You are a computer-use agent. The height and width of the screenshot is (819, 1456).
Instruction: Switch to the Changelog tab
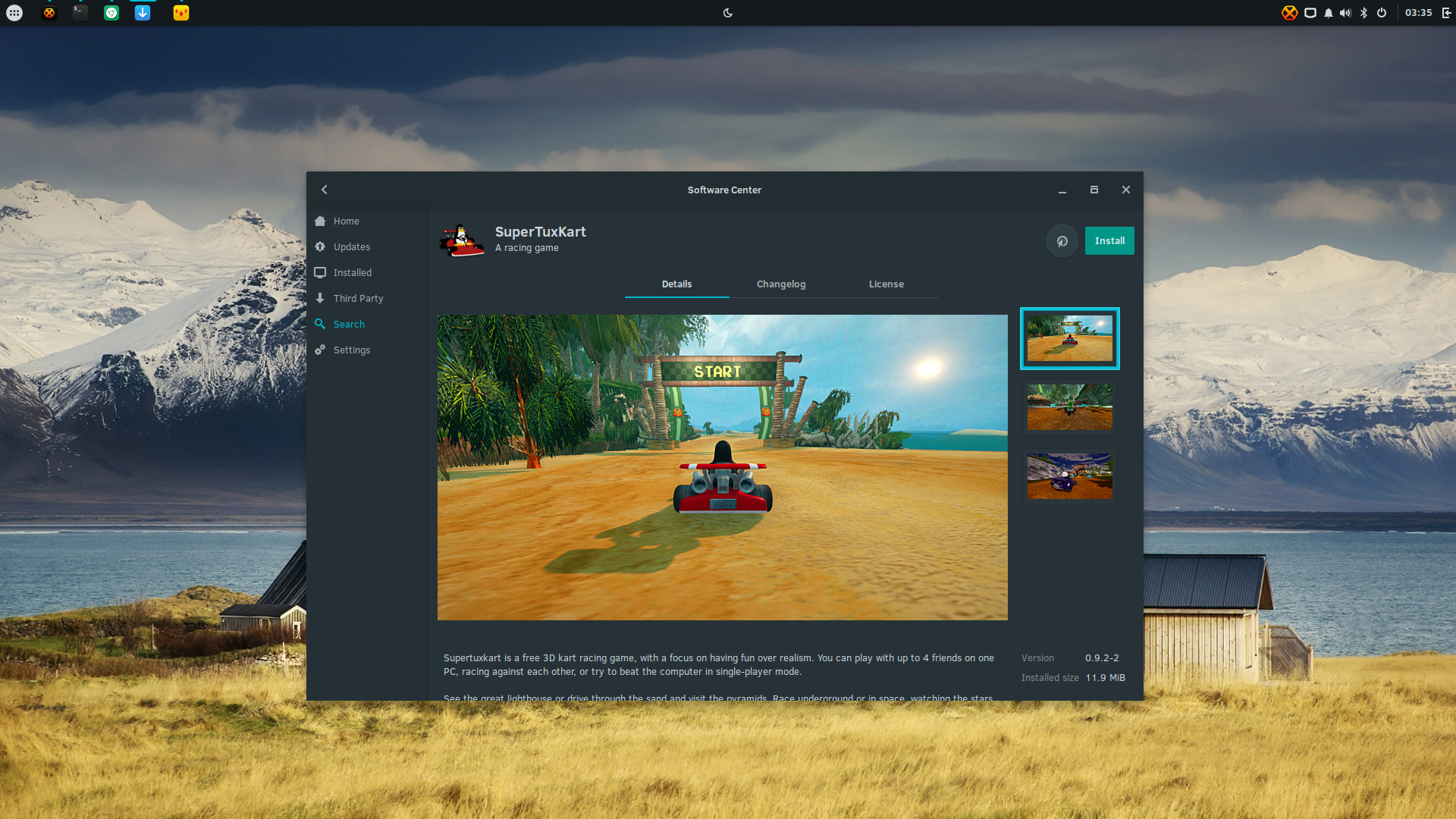(x=781, y=284)
